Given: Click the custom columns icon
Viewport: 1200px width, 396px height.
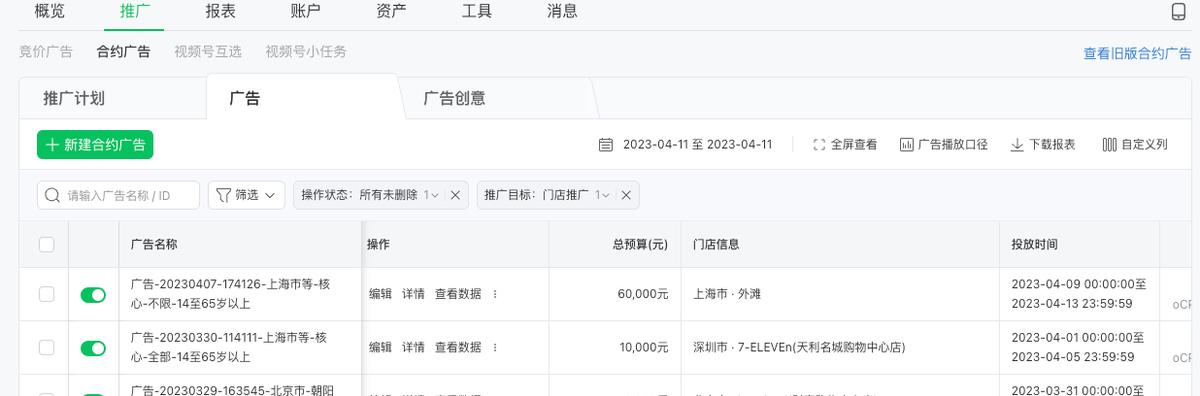Looking at the screenshot, I should pyautogui.click(x=1109, y=145).
